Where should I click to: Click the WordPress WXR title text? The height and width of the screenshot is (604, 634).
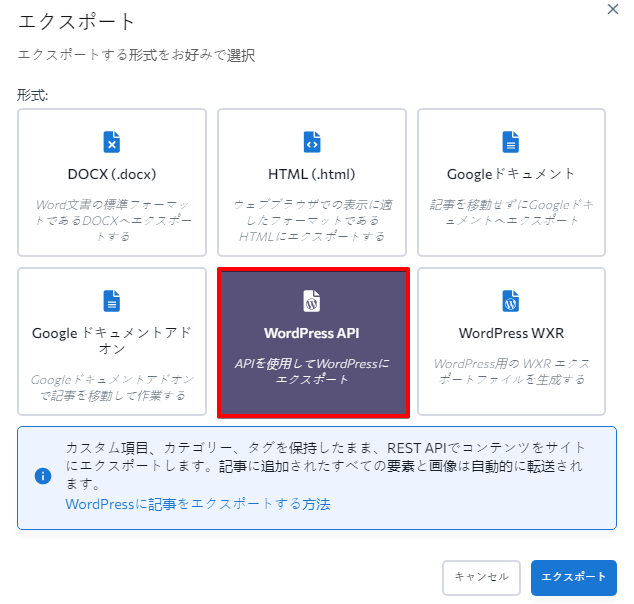pos(511,333)
